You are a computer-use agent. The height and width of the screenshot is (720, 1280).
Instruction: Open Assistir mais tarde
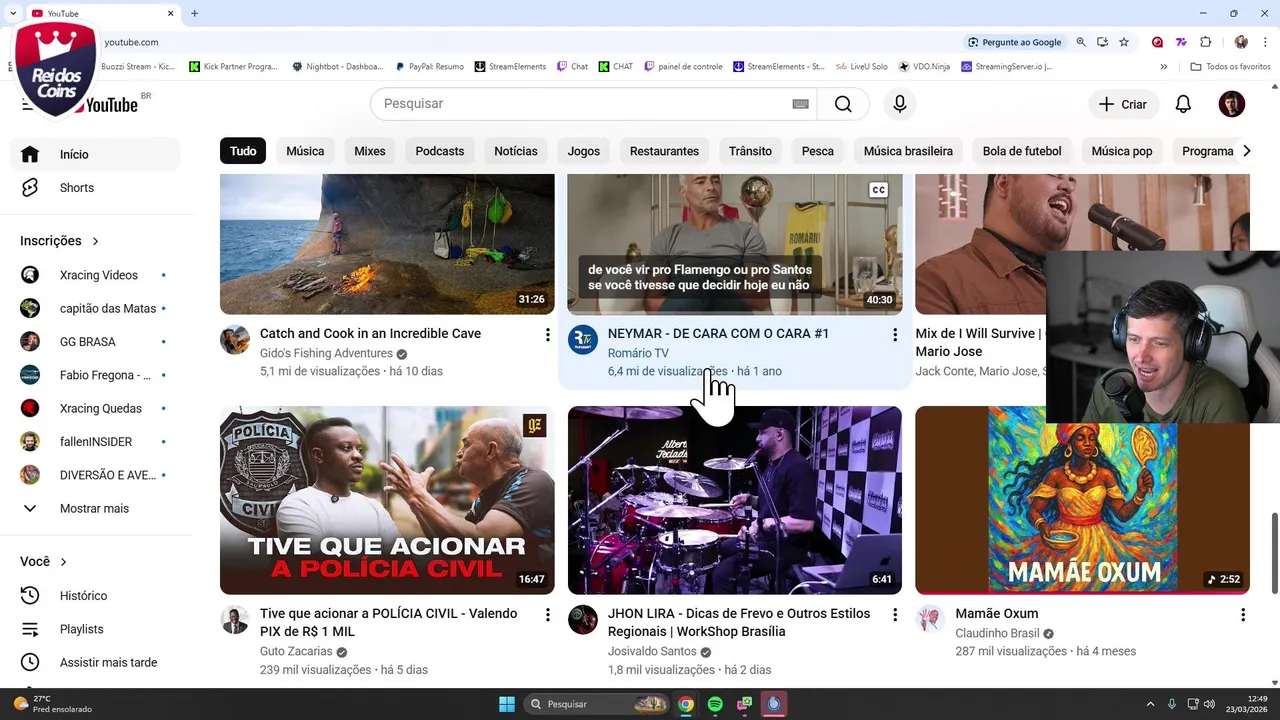click(x=95, y=663)
